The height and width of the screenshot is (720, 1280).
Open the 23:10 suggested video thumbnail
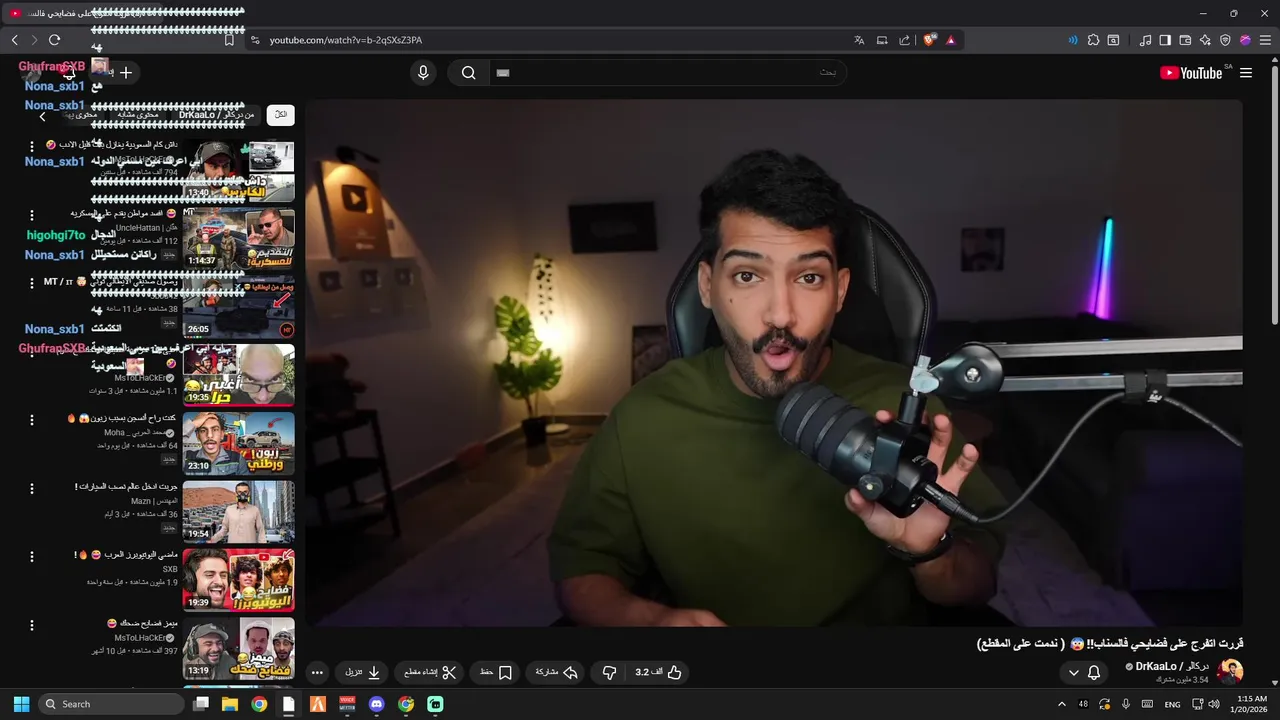(239, 443)
